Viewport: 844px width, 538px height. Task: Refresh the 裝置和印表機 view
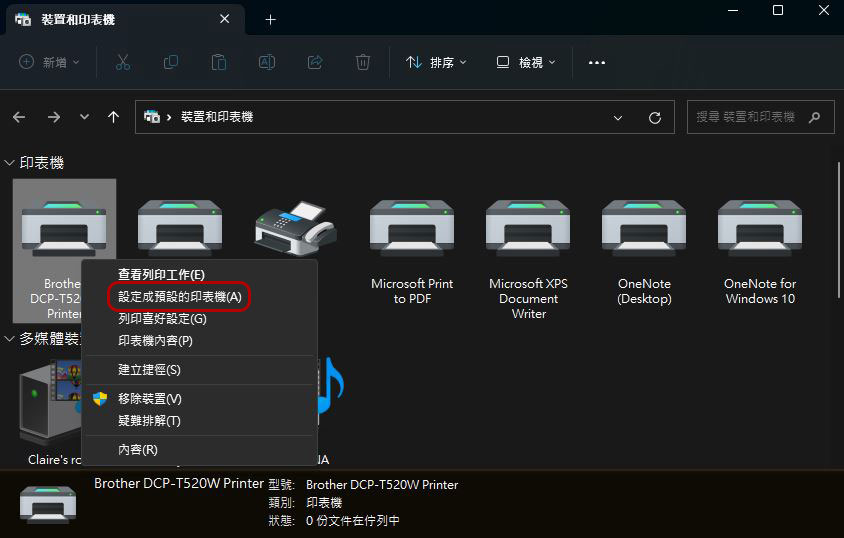[x=655, y=117]
